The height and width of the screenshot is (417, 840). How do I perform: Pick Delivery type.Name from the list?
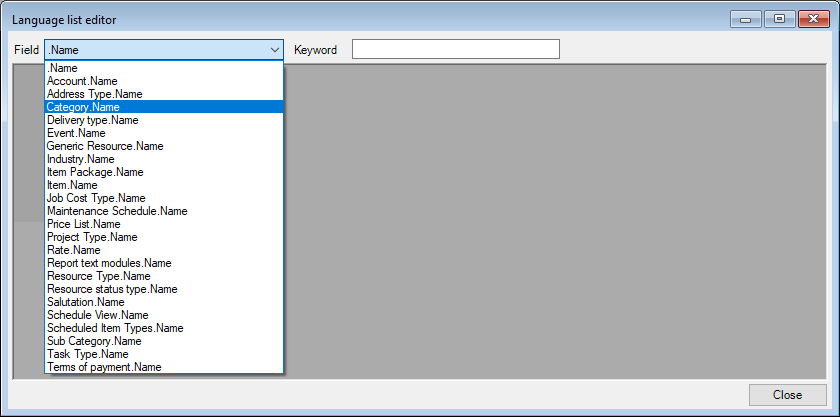click(x=92, y=120)
